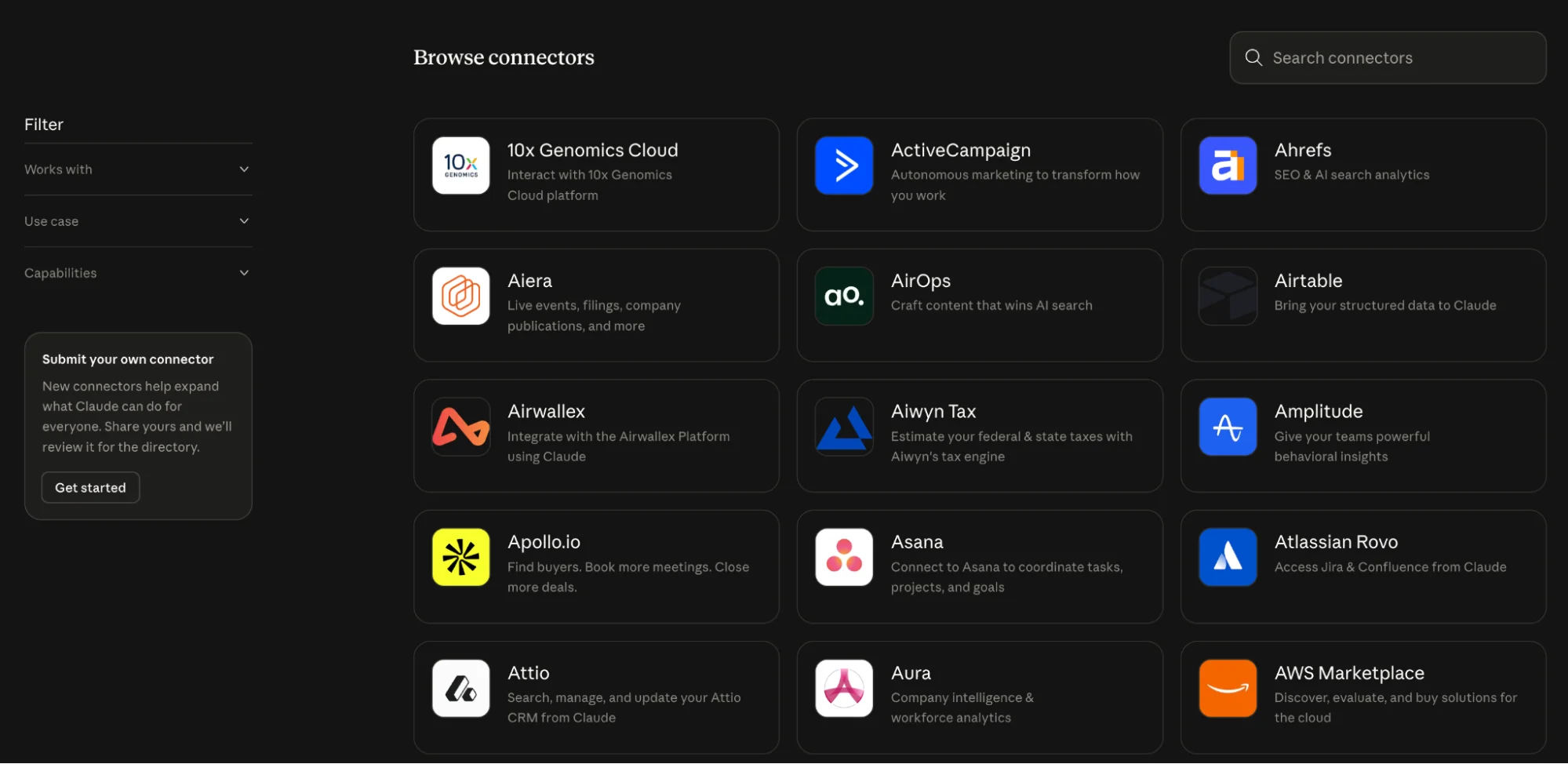Viewport: 1568px width, 764px height.
Task: Click the Aiera orange logo icon
Action: pyautogui.click(x=460, y=297)
